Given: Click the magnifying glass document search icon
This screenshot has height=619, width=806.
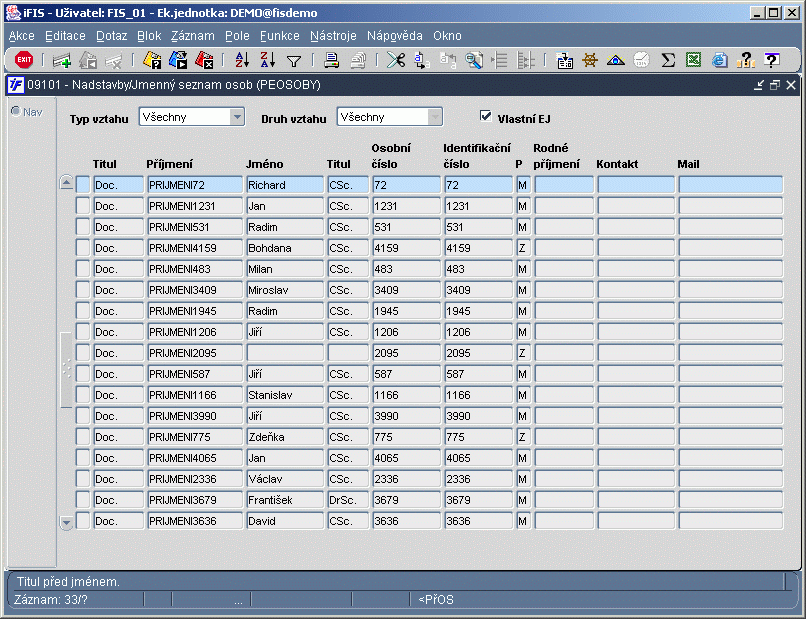Looking at the screenshot, I should (x=473, y=60).
